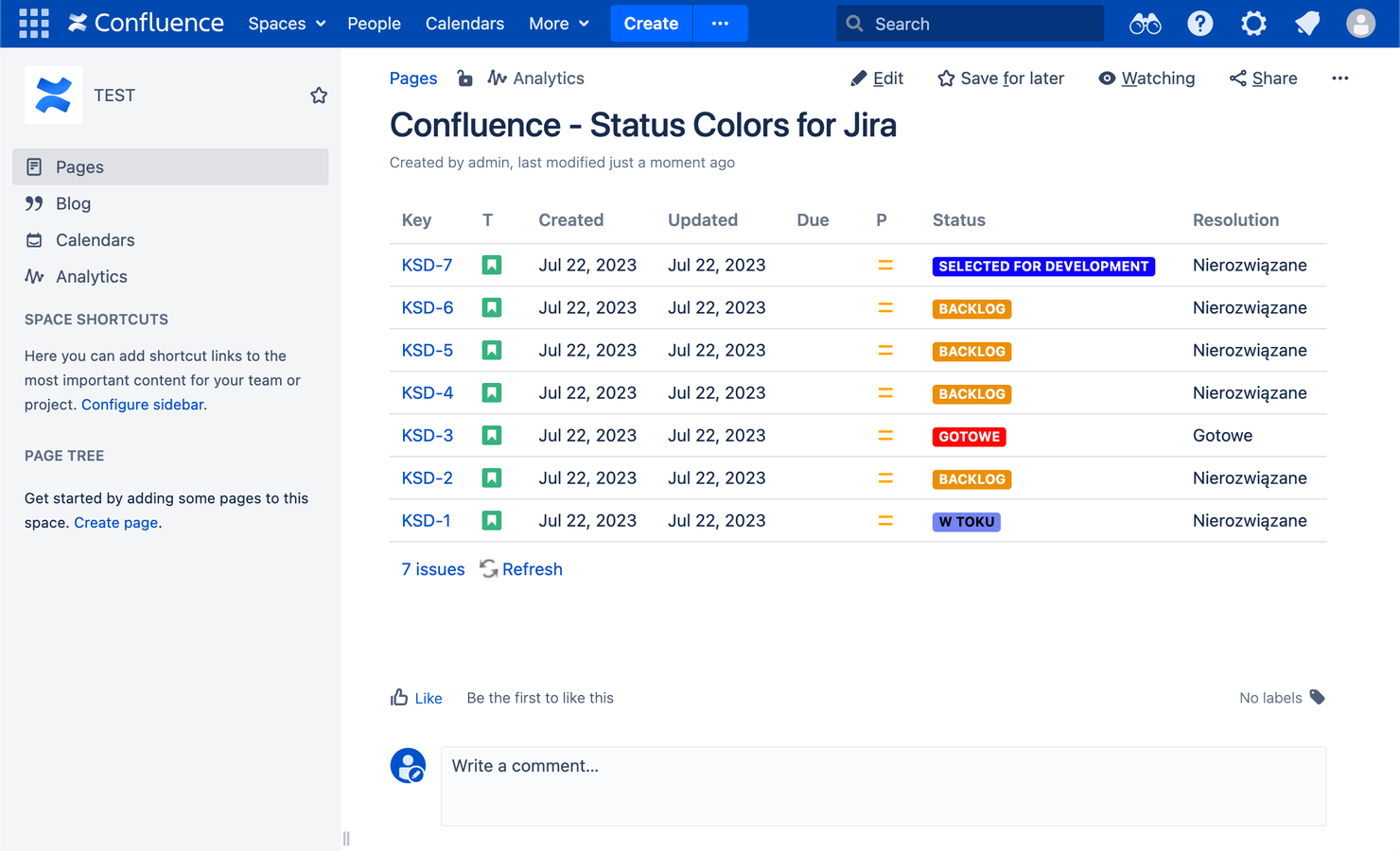Open page more actions ellipsis menu

point(1339,78)
